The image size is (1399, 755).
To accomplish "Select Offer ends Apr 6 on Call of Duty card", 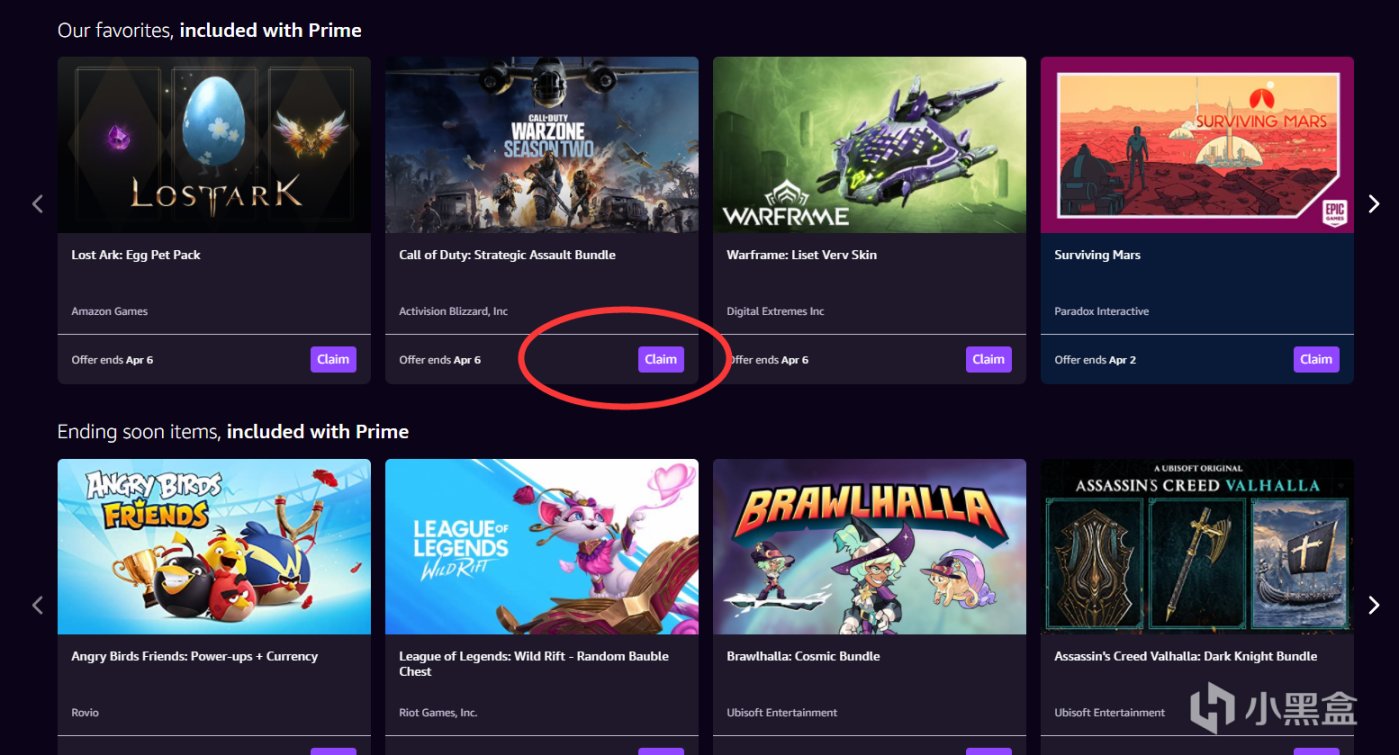I will click(x=440, y=360).
